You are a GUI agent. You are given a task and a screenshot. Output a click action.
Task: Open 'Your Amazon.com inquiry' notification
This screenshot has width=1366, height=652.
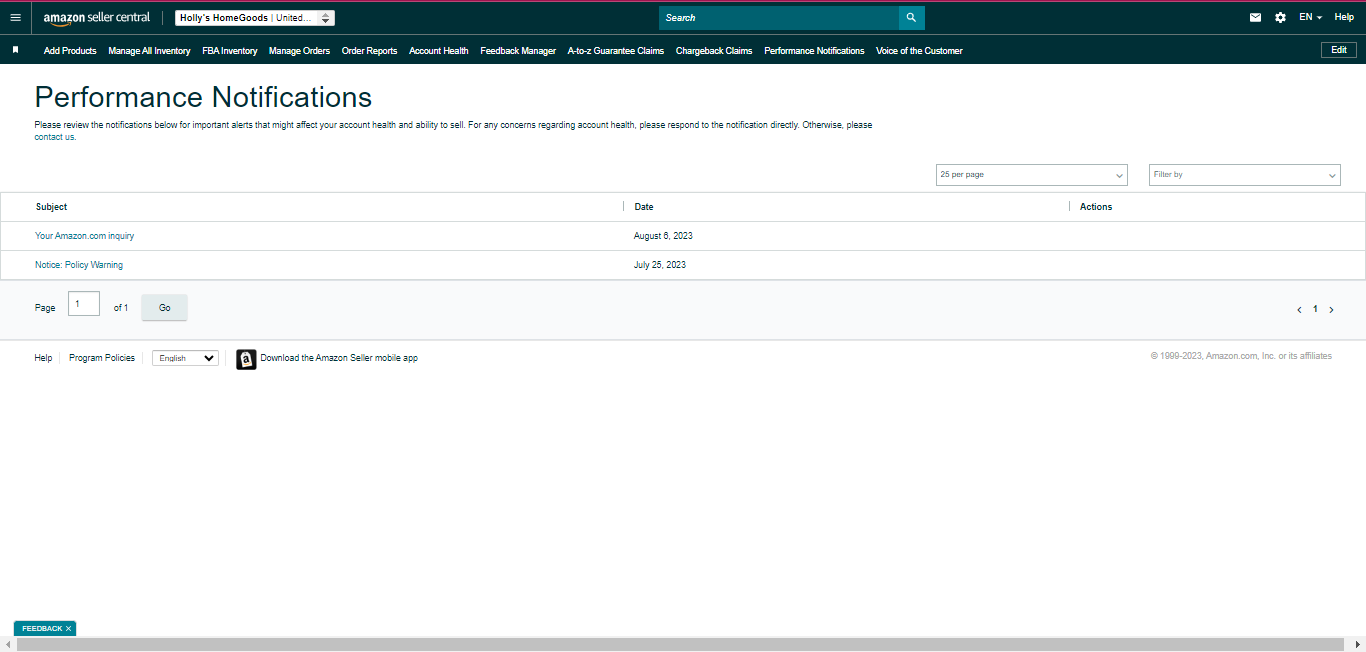pyautogui.click(x=84, y=236)
